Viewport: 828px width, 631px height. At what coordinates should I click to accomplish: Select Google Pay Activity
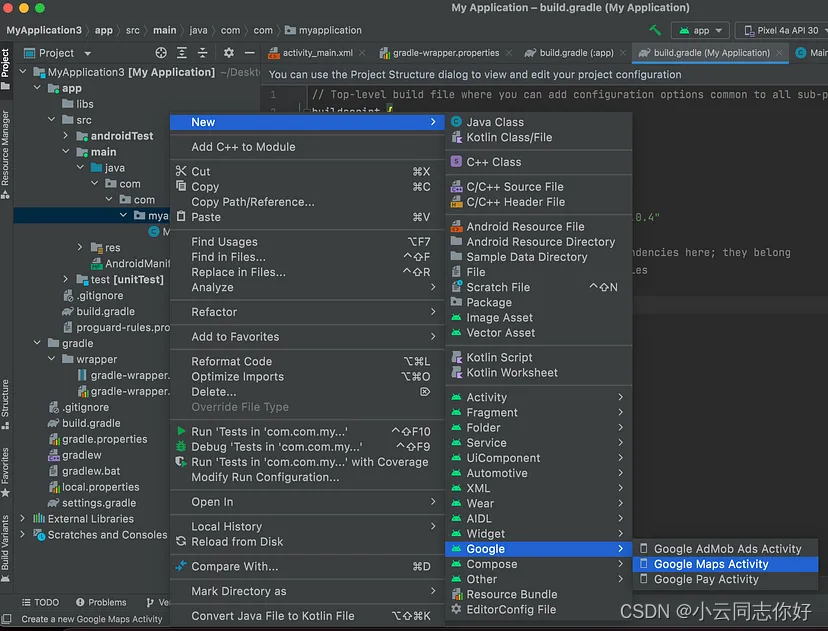725,579
